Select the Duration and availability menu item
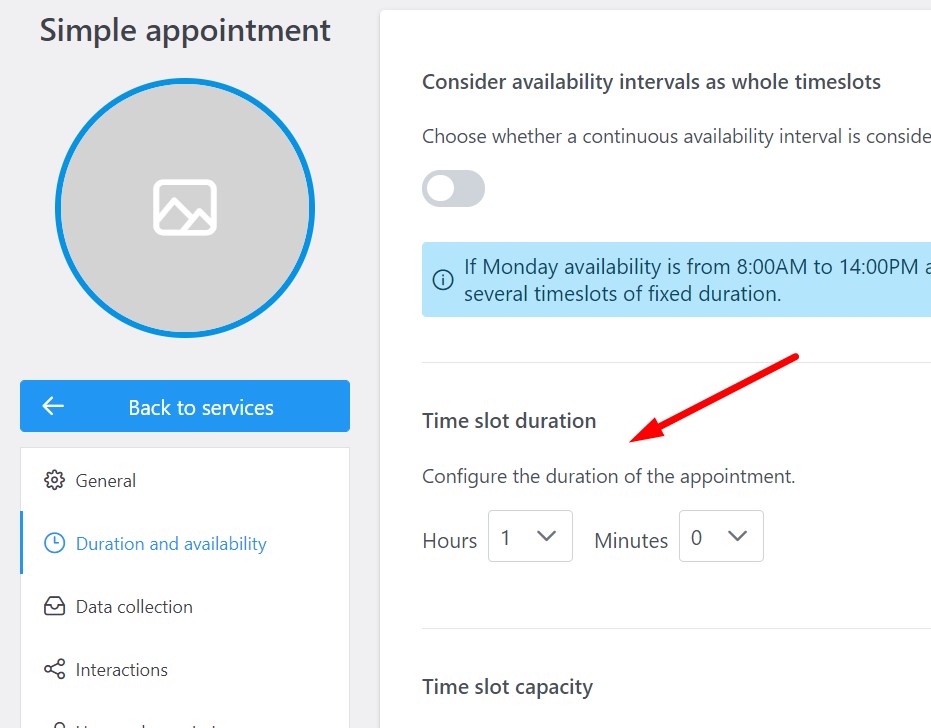931x728 pixels. click(185, 543)
